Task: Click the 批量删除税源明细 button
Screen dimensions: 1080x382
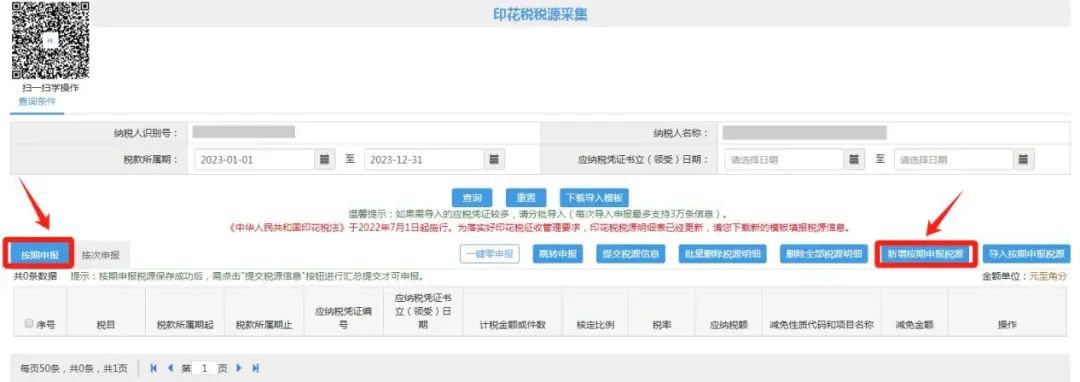Action: click(723, 254)
